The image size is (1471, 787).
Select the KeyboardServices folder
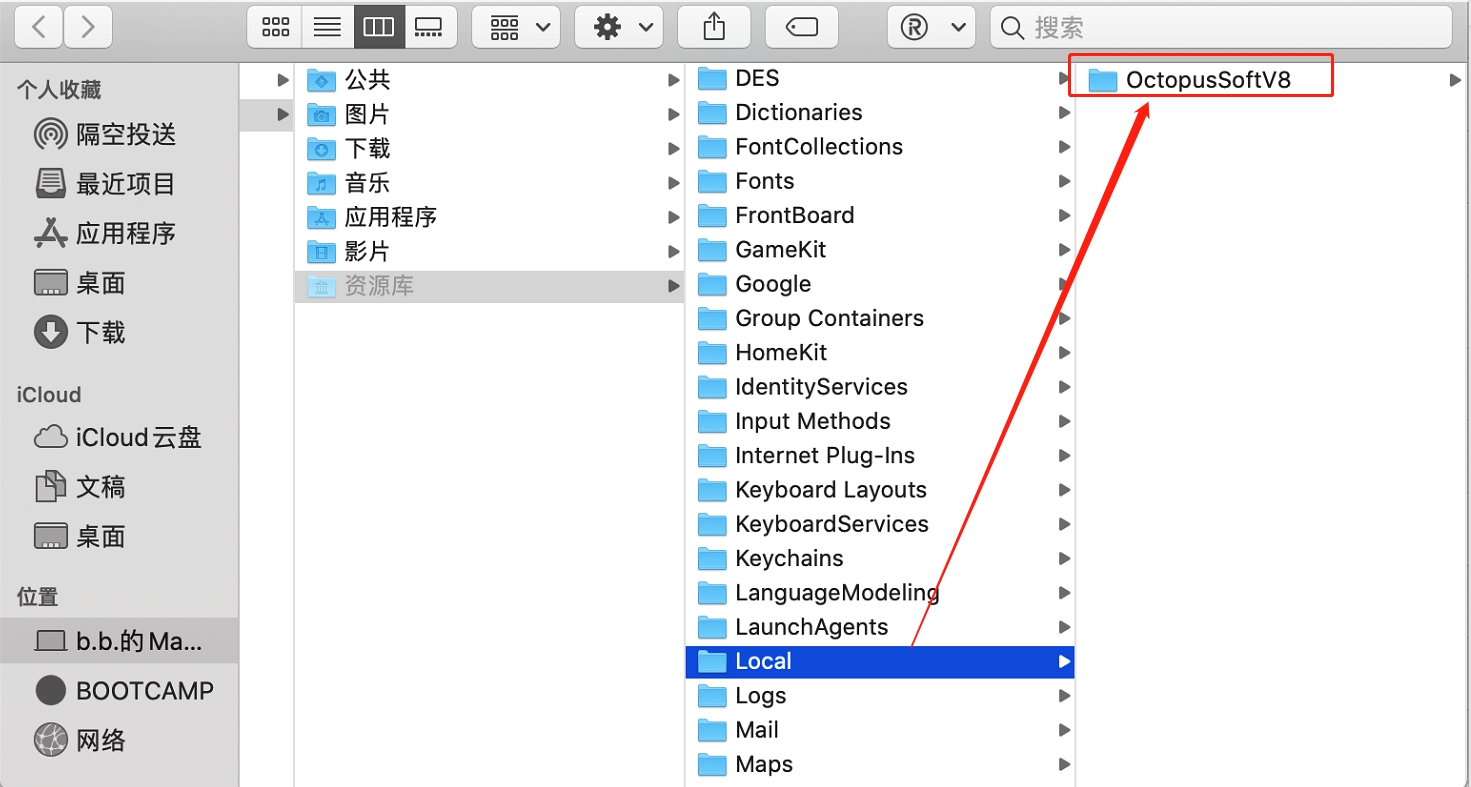[880, 524]
